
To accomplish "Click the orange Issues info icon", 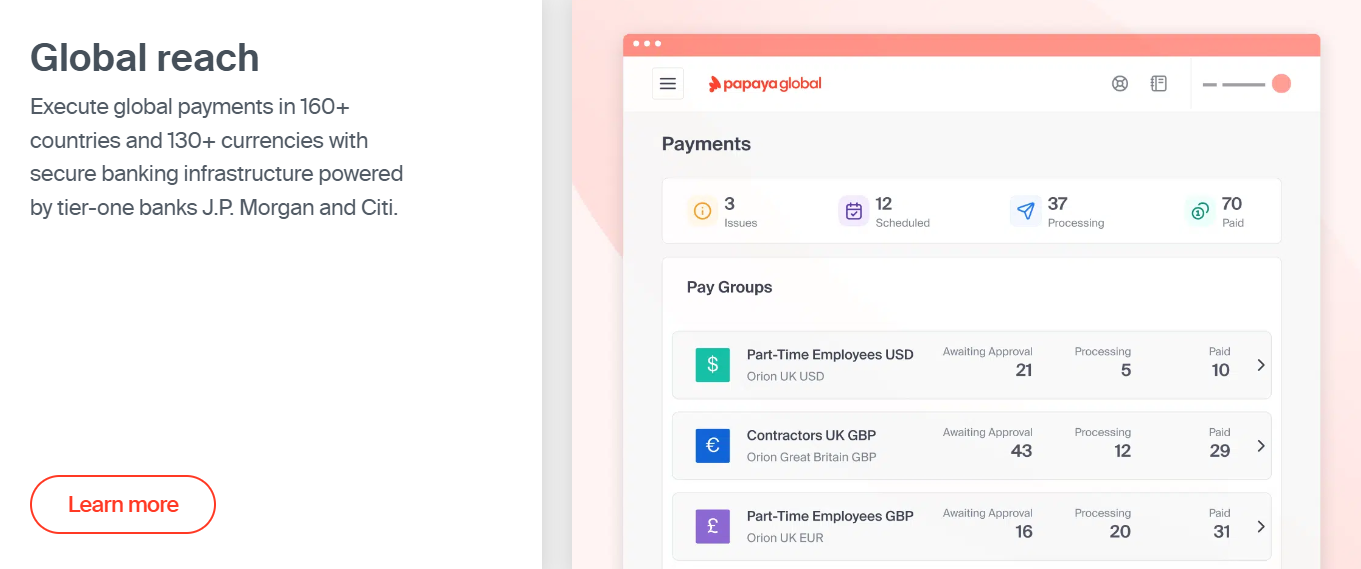I will pos(702,211).
